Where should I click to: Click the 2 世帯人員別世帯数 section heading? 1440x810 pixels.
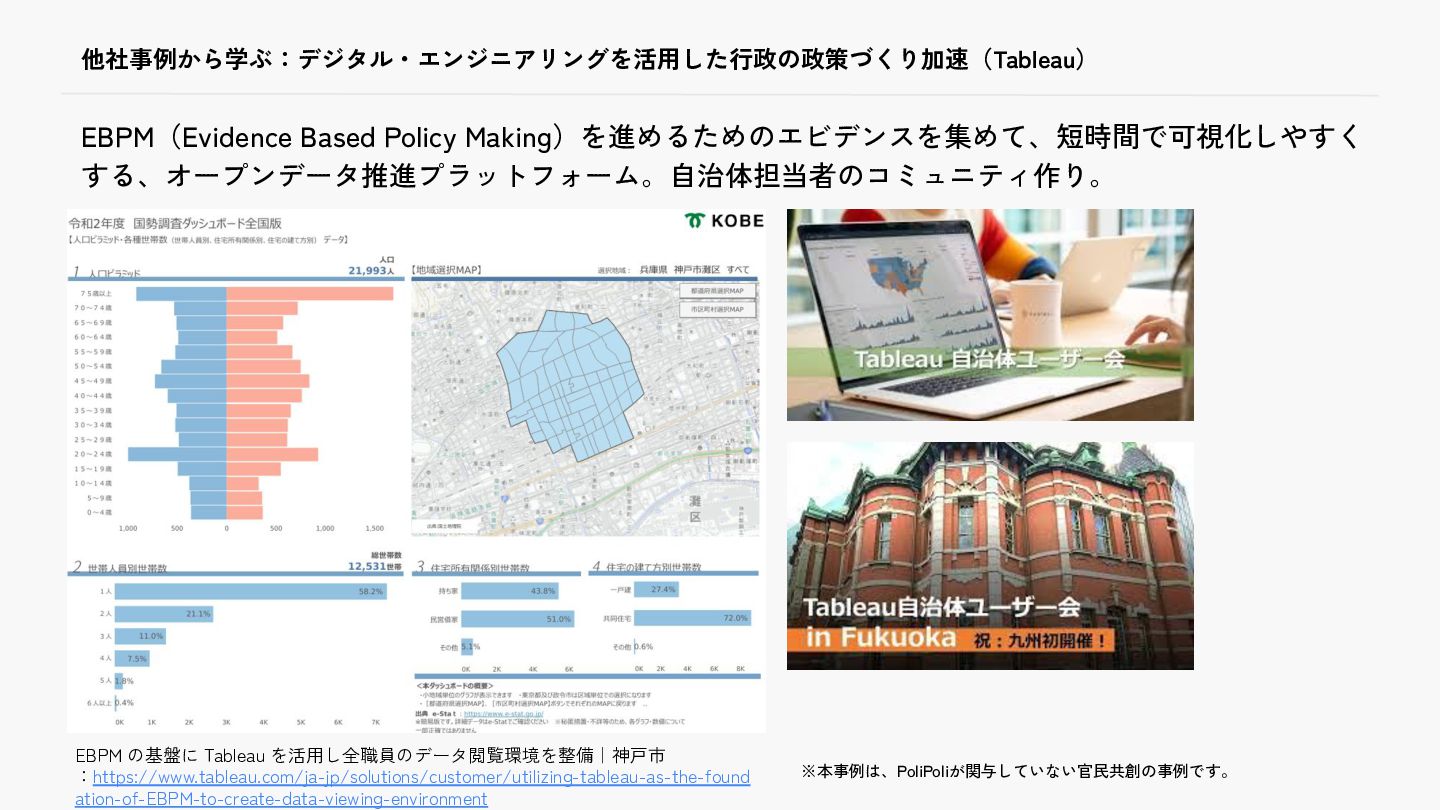click(x=120, y=567)
